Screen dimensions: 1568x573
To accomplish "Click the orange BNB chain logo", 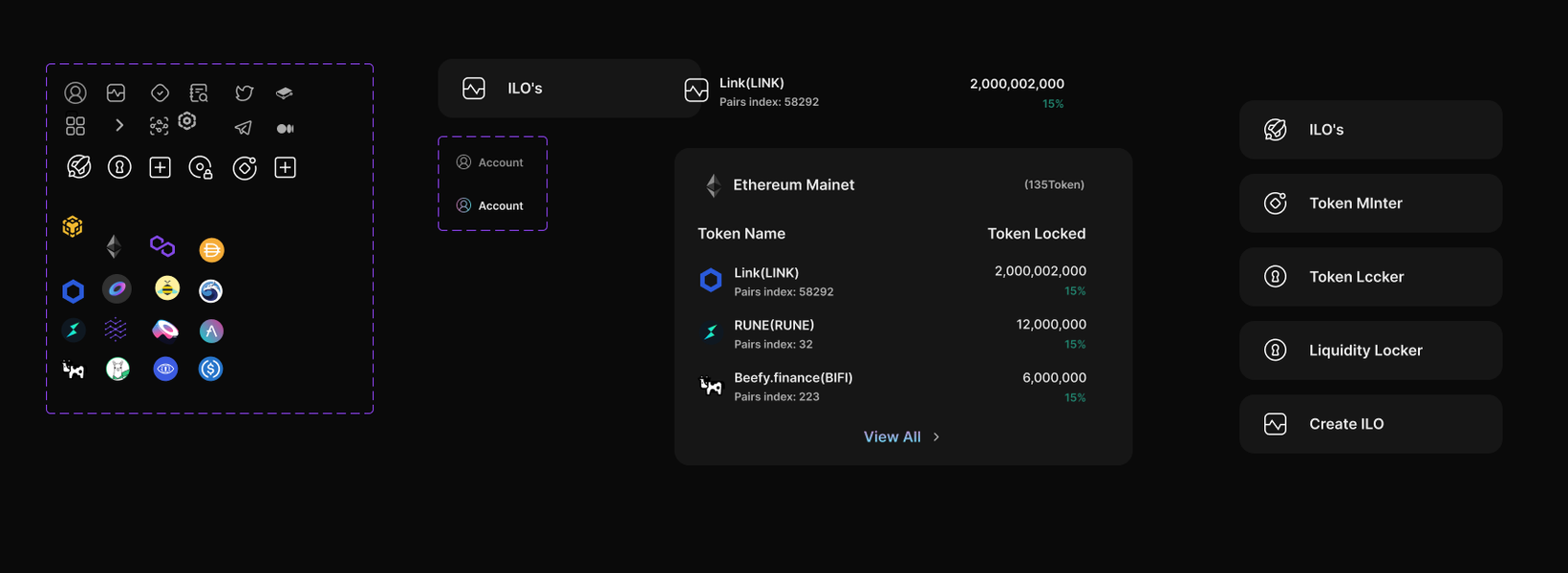I will (73, 226).
